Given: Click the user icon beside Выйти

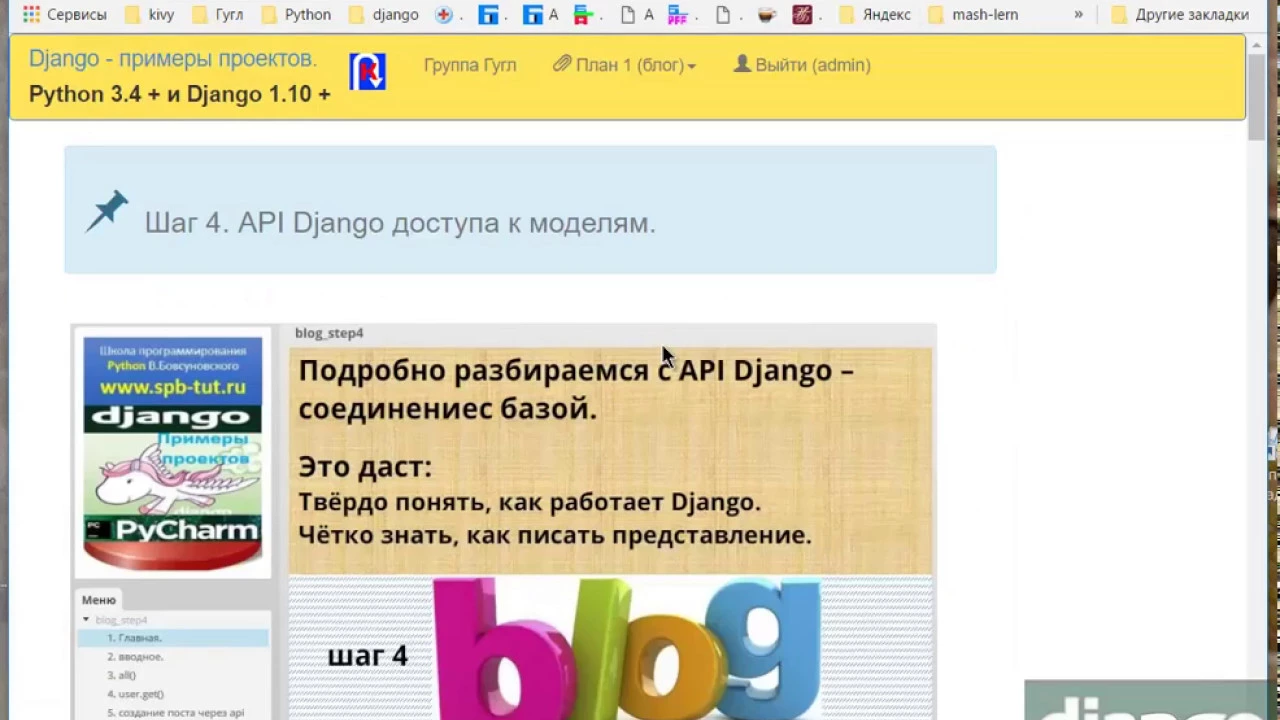Looking at the screenshot, I should click(742, 64).
